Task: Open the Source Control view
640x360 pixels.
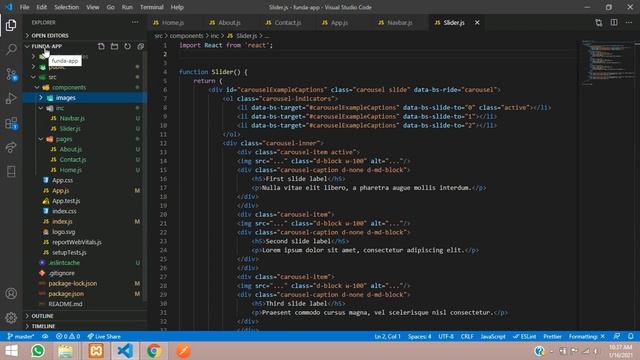Action: tap(11, 74)
